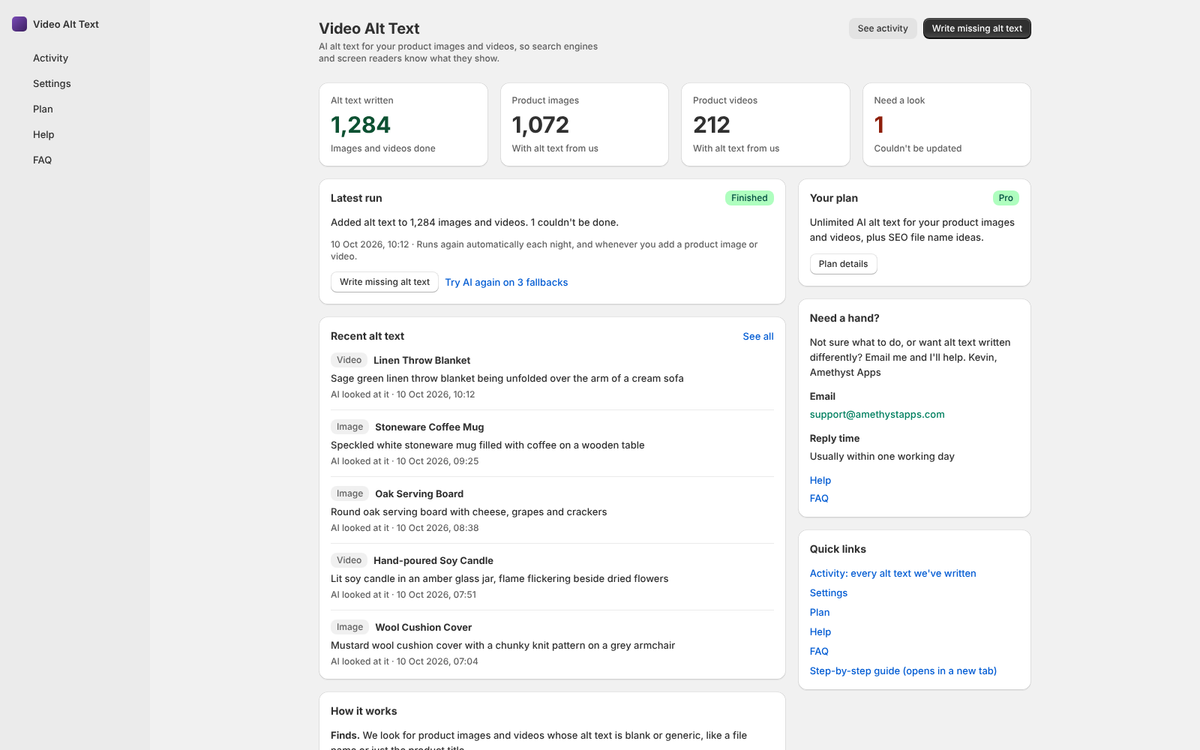
Task: Click the support@amethystapps.com email link
Action: [877, 414]
